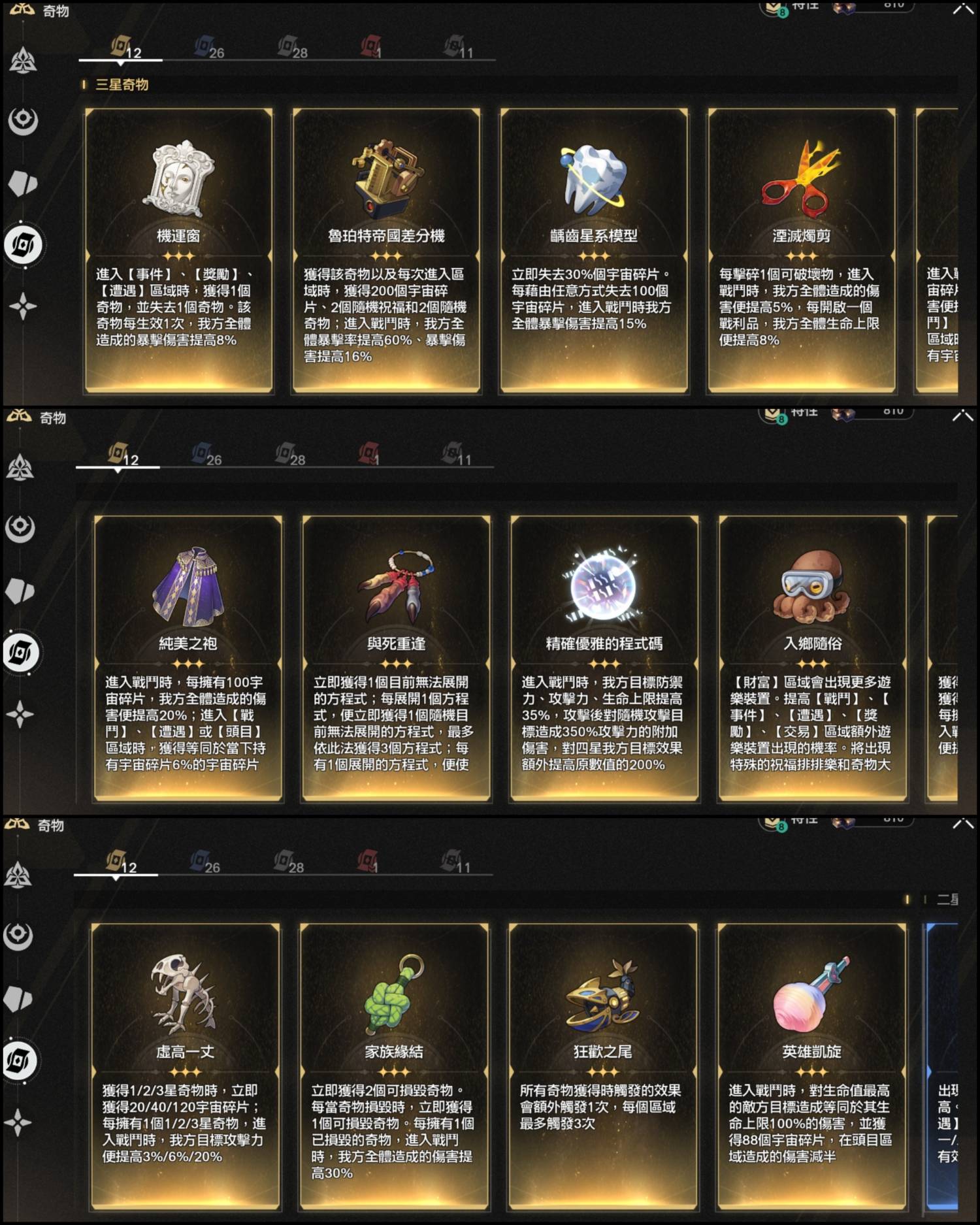980x1225 pixels.
Task: Select the 家族緣結 green knot icon
Action: click(394, 994)
